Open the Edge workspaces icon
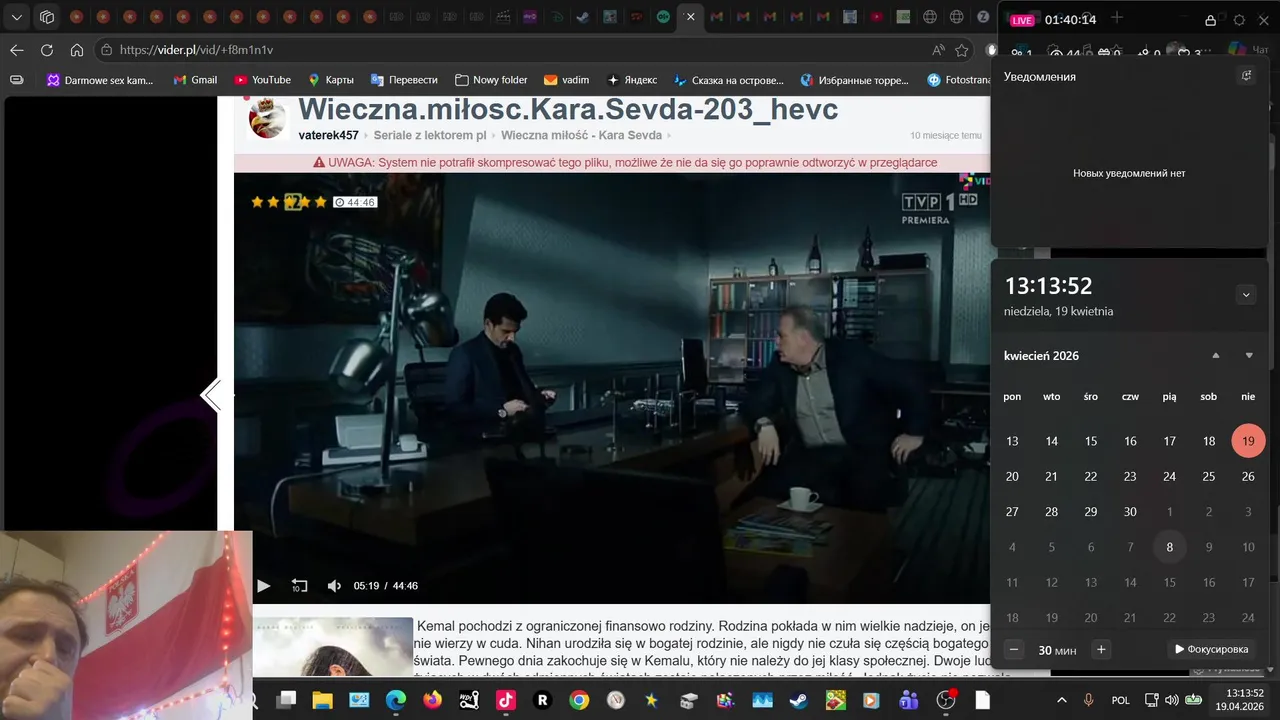1280x720 pixels. [47, 17]
